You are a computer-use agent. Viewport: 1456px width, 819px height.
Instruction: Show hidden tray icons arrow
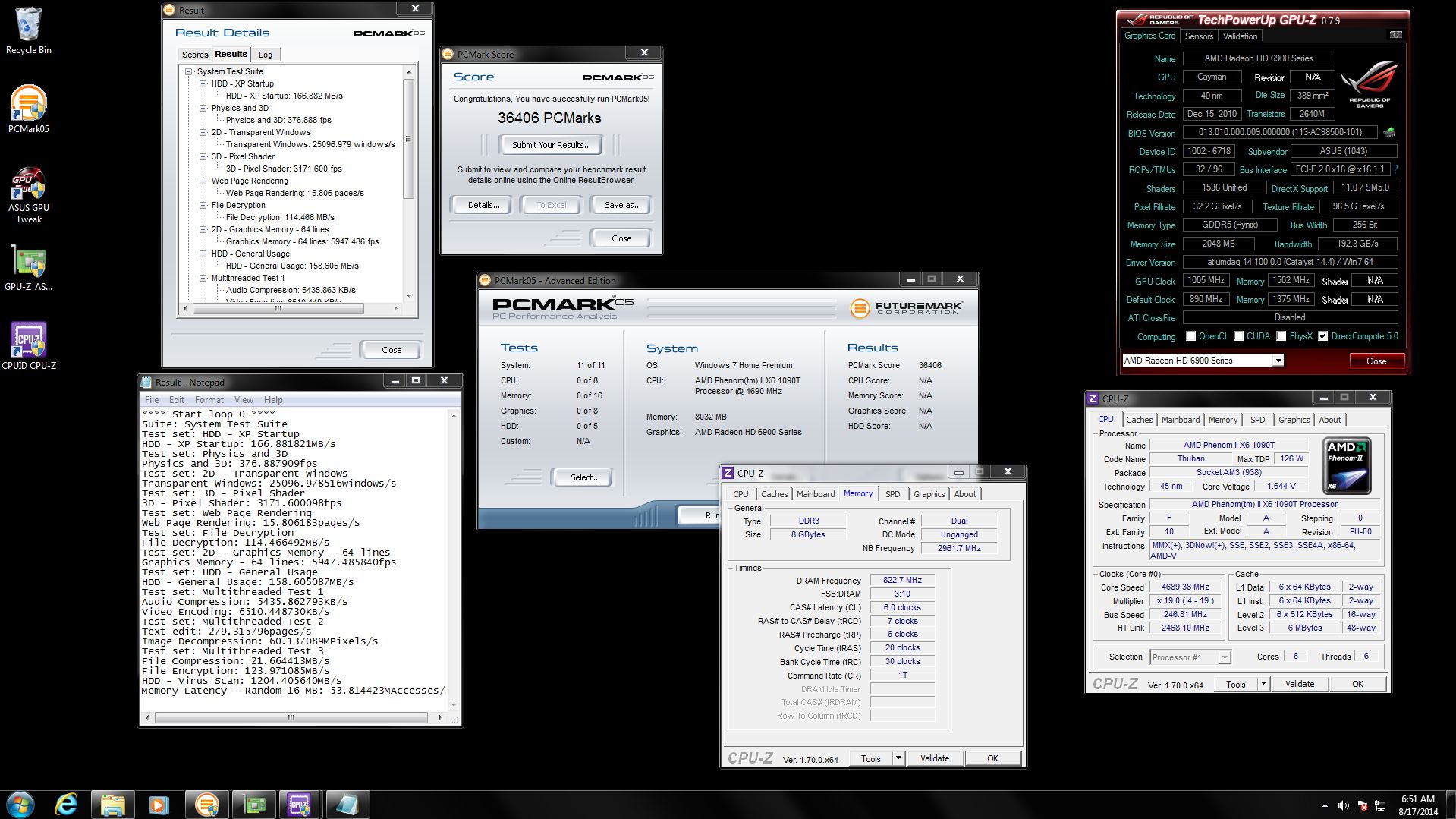click(1325, 805)
